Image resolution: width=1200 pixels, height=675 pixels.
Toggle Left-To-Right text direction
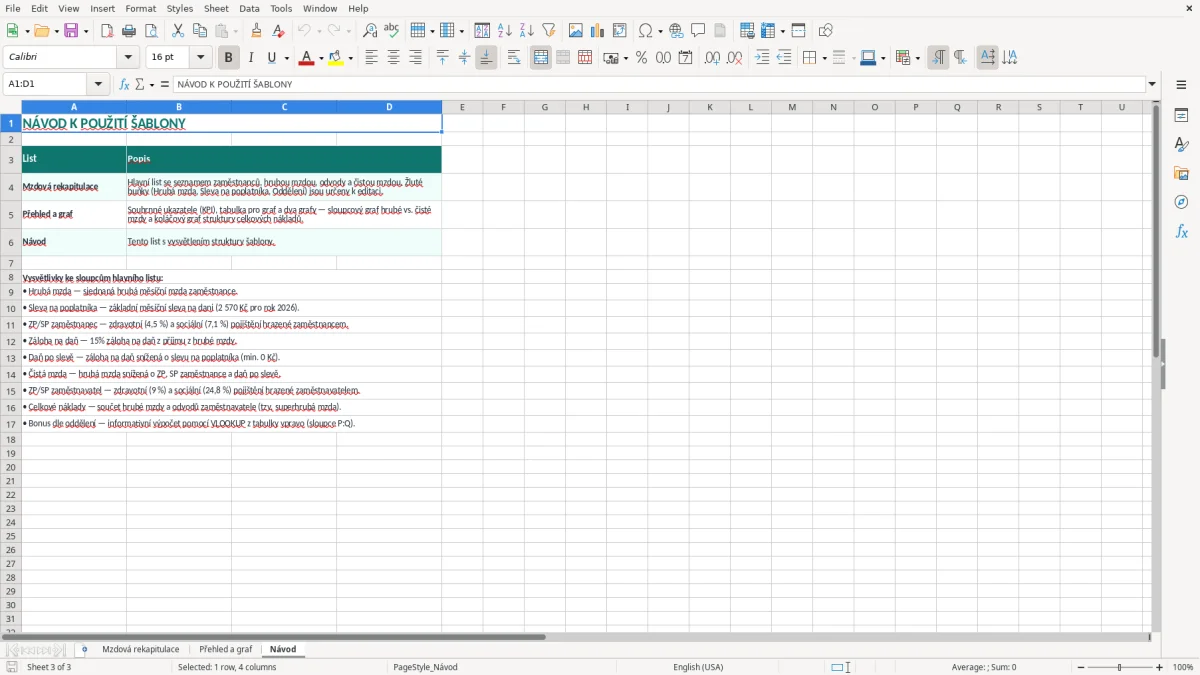coord(938,58)
